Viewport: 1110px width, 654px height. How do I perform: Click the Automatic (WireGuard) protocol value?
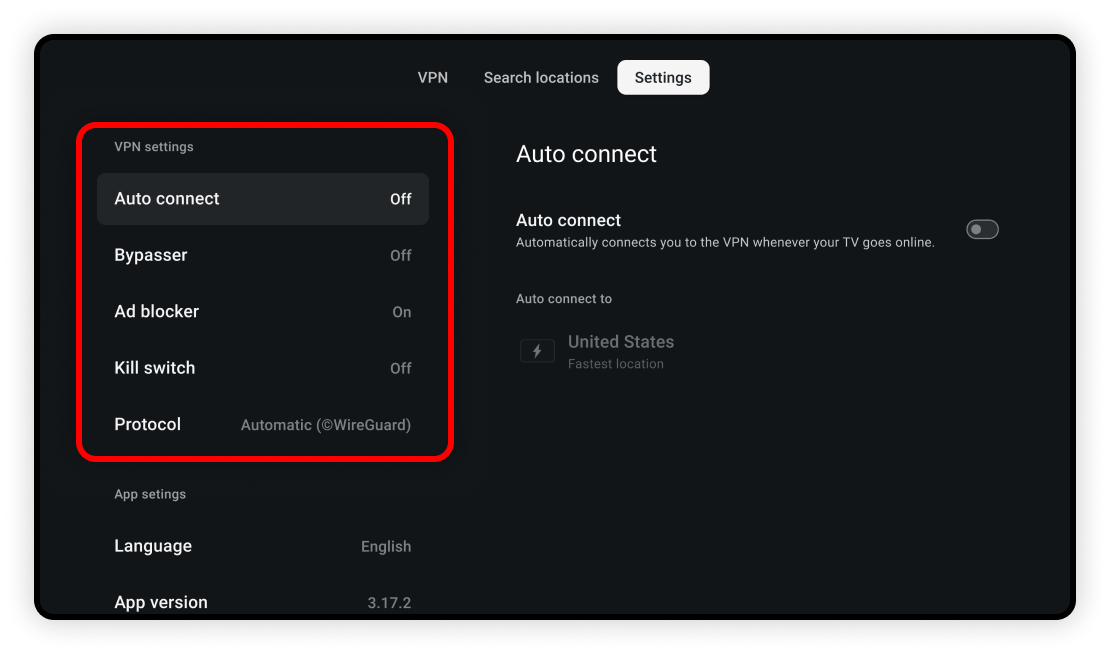[326, 425]
